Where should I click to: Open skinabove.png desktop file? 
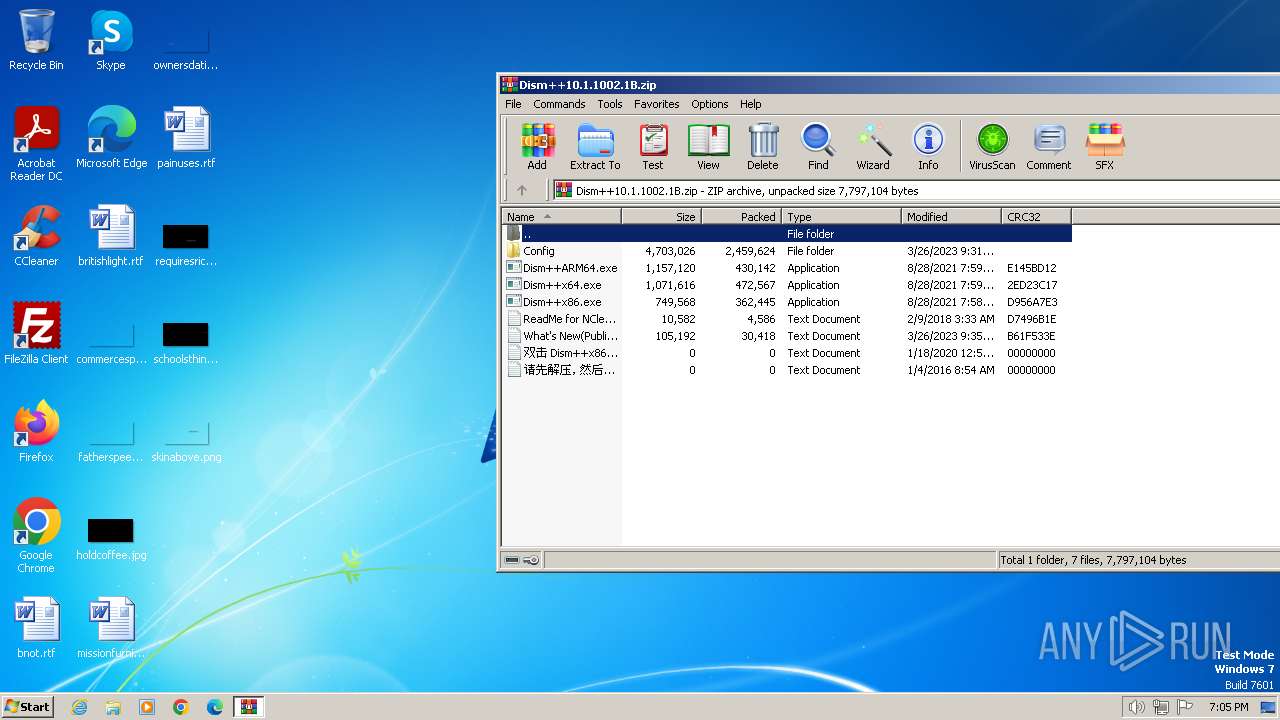tap(186, 440)
